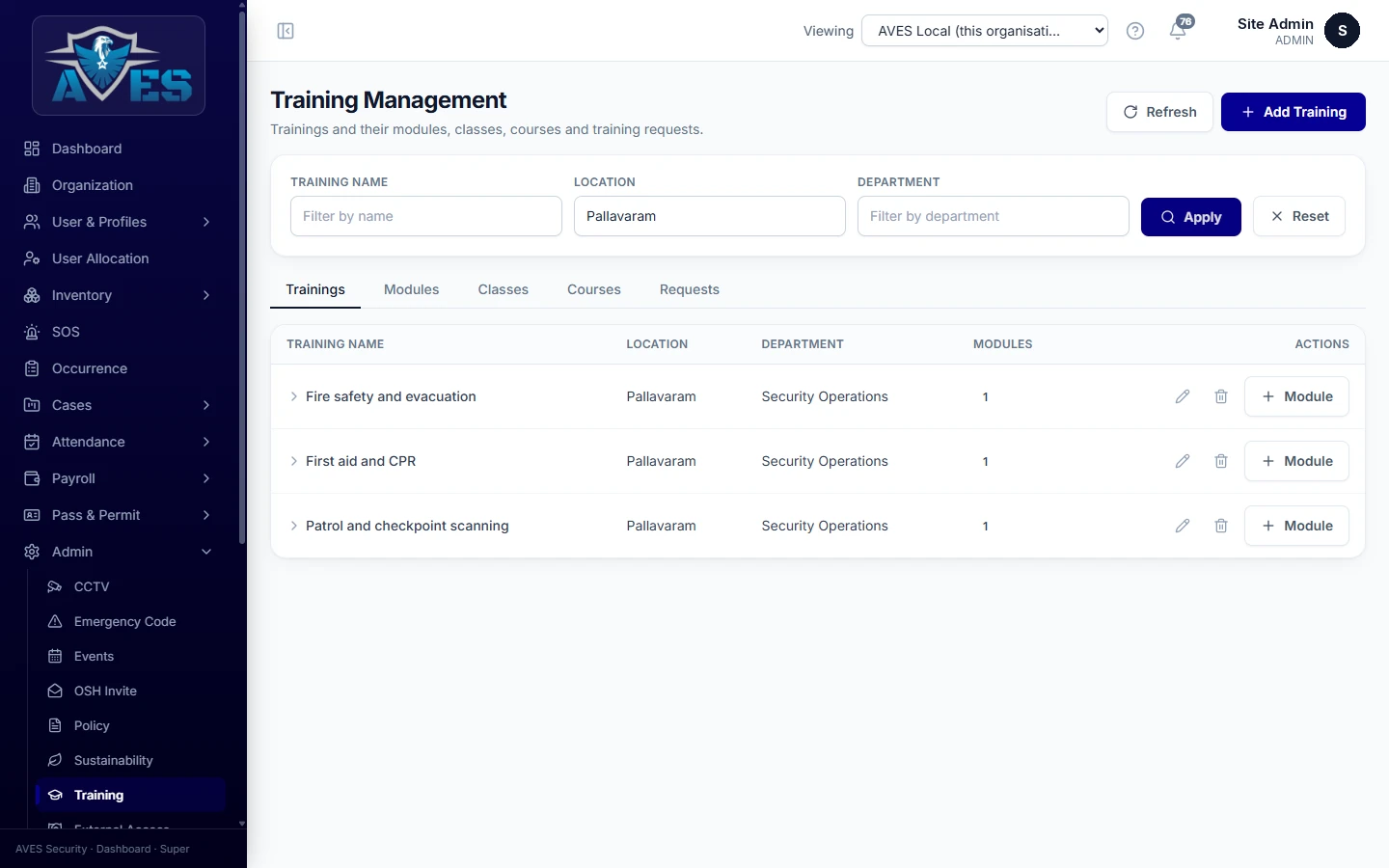The height and width of the screenshot is (868, 1389).
Task: Expand the Cases submenu
Action: (119, 405)
